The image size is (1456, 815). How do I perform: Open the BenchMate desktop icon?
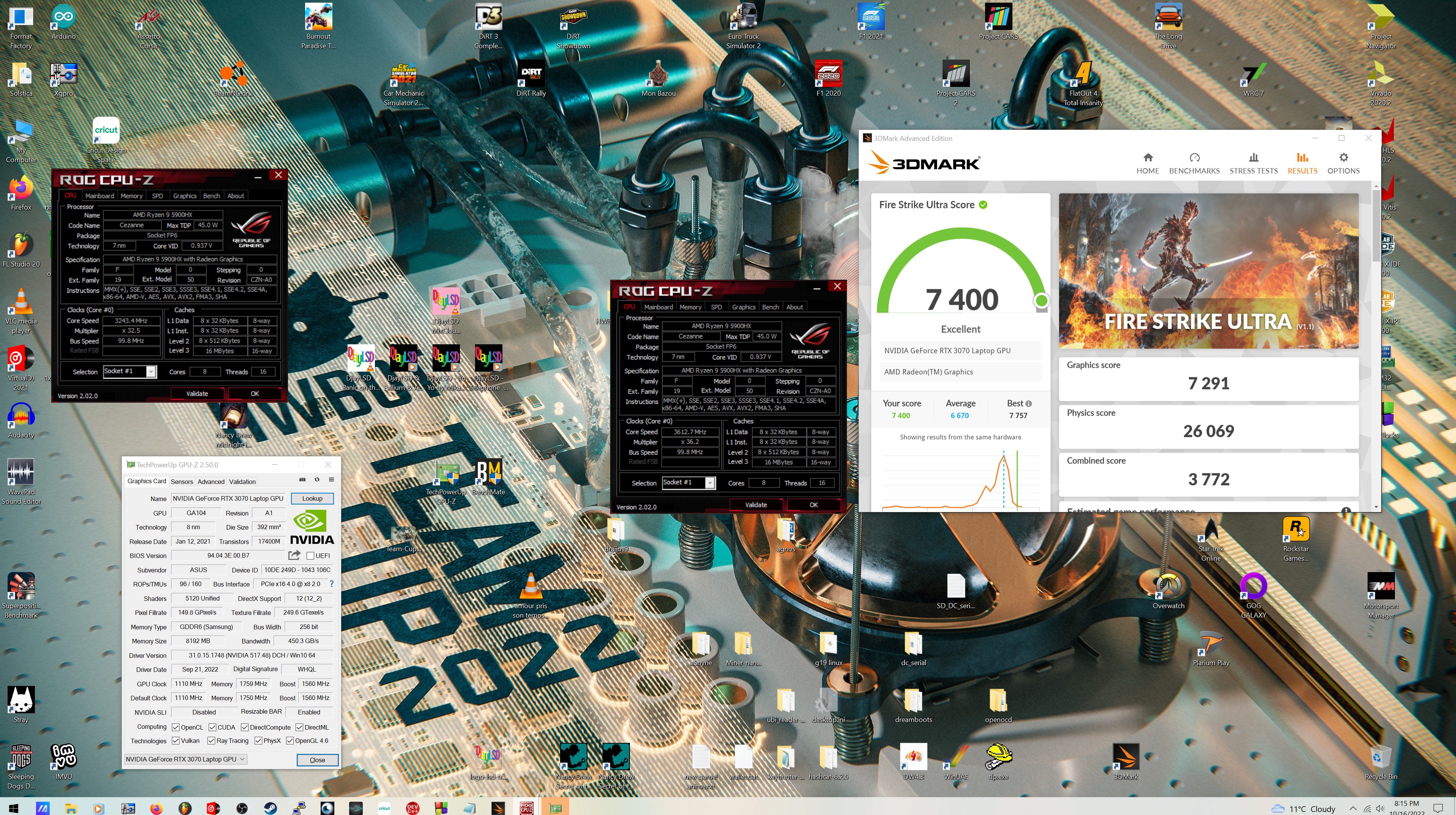click(x=488, y=478)
